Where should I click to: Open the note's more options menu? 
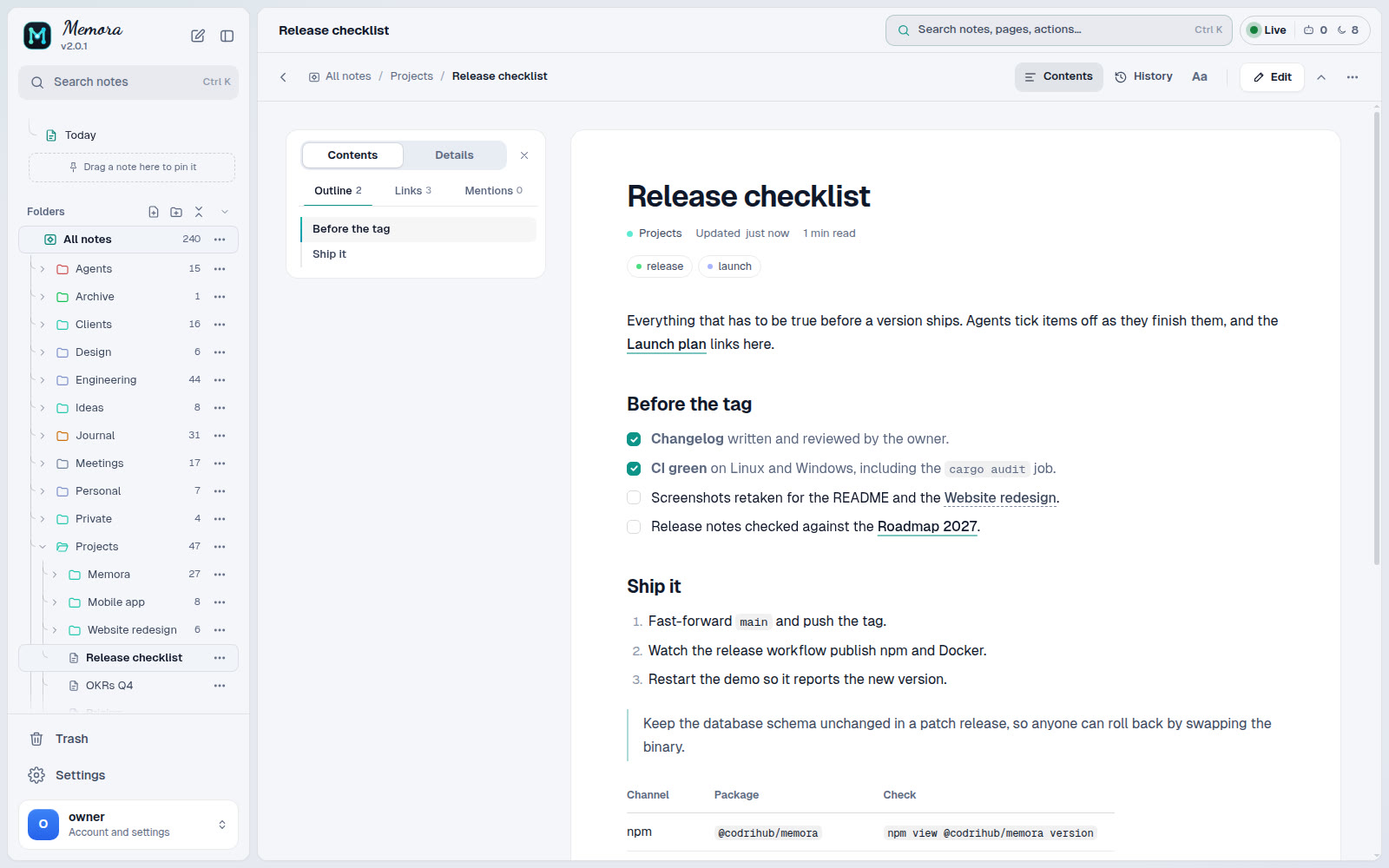click(1353, 77)
